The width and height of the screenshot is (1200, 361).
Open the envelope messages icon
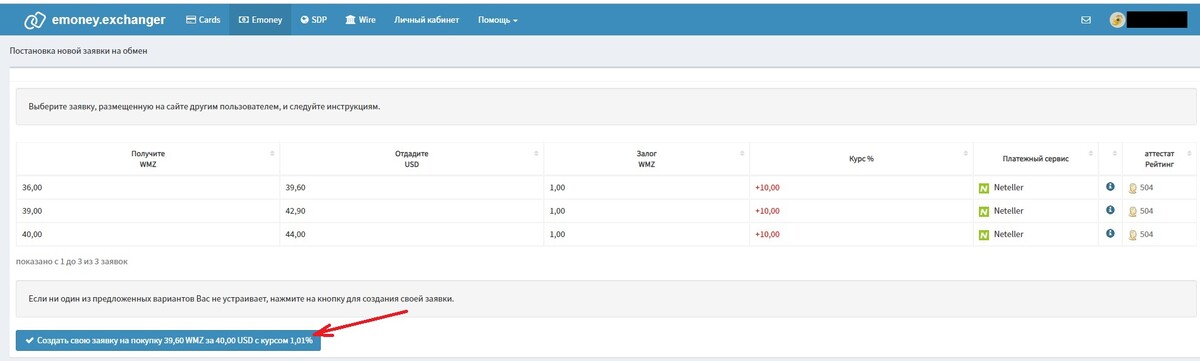click(1086, 19)
